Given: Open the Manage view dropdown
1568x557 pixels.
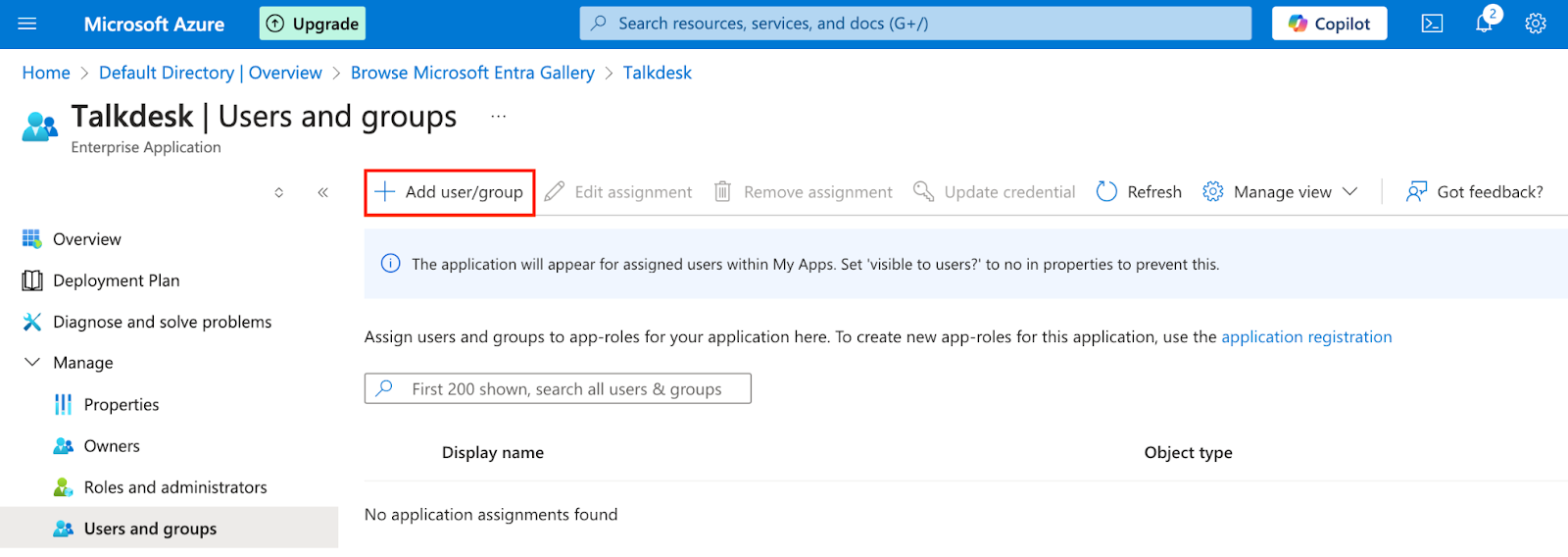Looking at the screenshot, I should (1280, 192).
